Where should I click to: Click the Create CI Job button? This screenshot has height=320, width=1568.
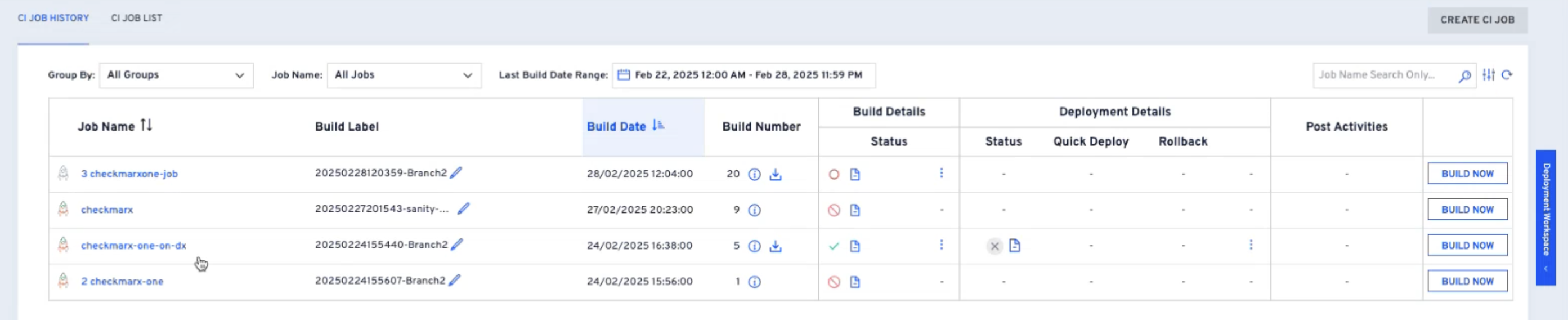[x=1477, y=20]
